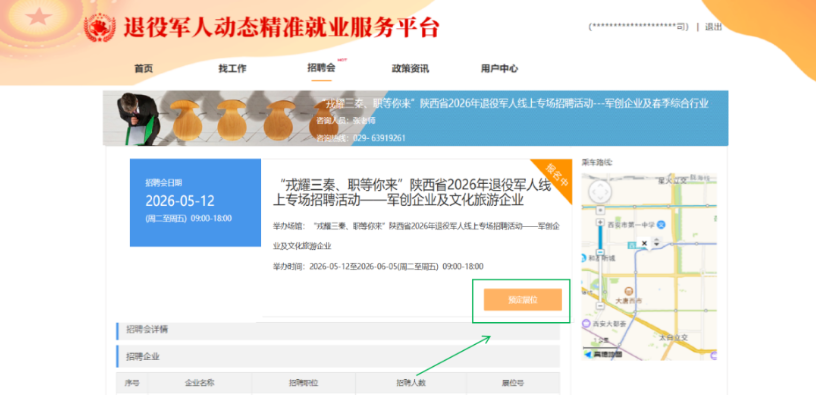The image size is (816, 396).
Task: Click the 举办时间 line text
Action: [378, 266]
